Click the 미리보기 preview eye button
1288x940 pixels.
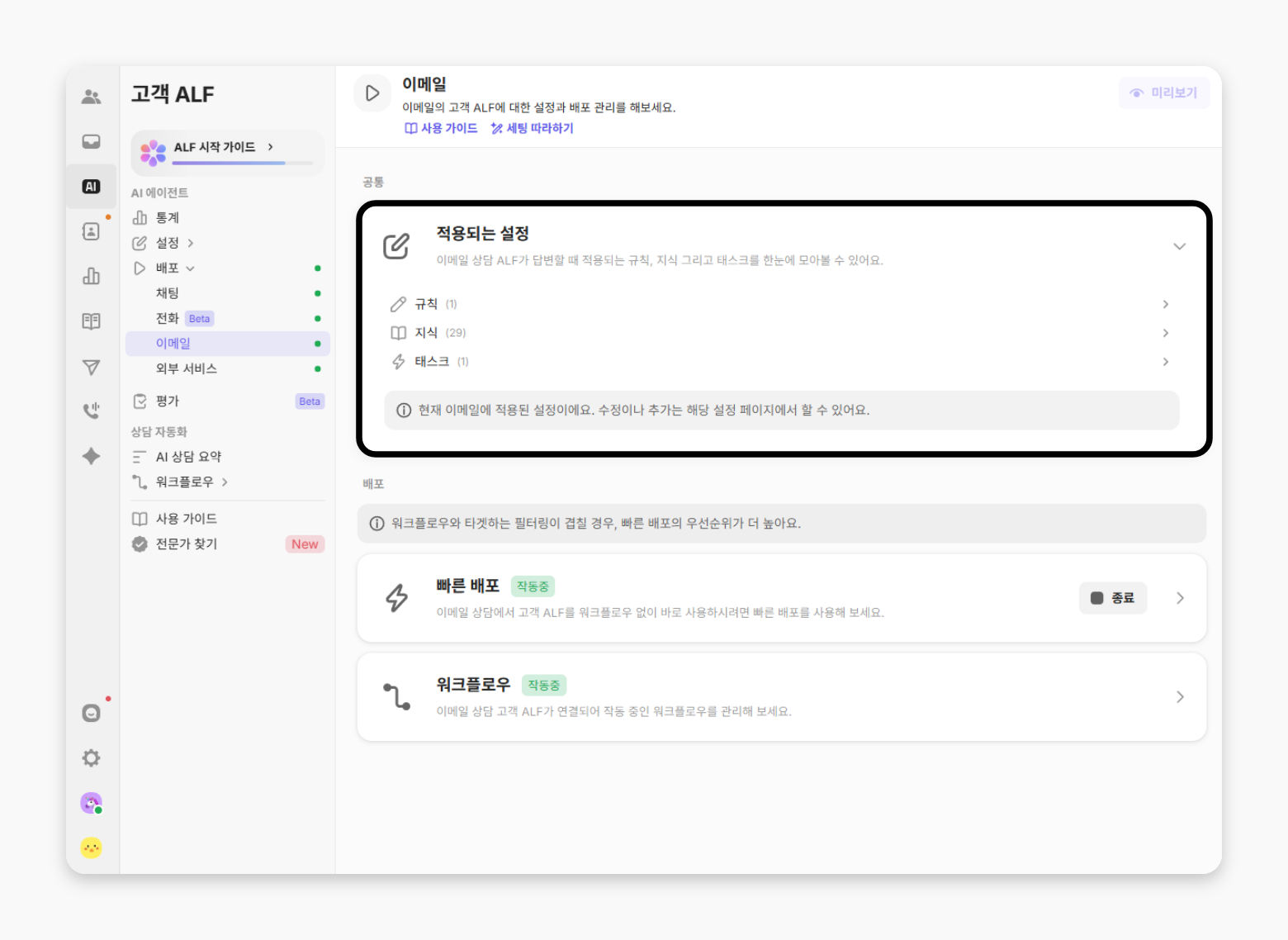1163,93
